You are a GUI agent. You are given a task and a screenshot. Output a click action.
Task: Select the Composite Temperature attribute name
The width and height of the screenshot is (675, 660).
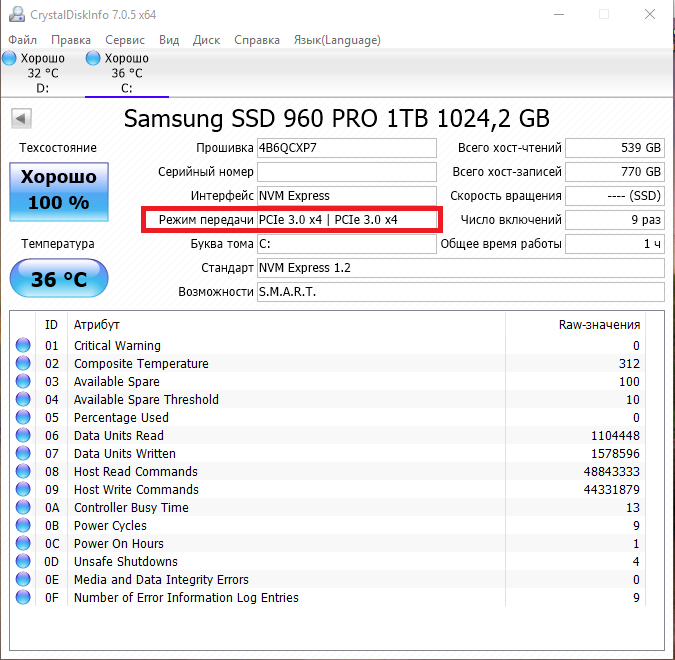(x=141, y=363)
